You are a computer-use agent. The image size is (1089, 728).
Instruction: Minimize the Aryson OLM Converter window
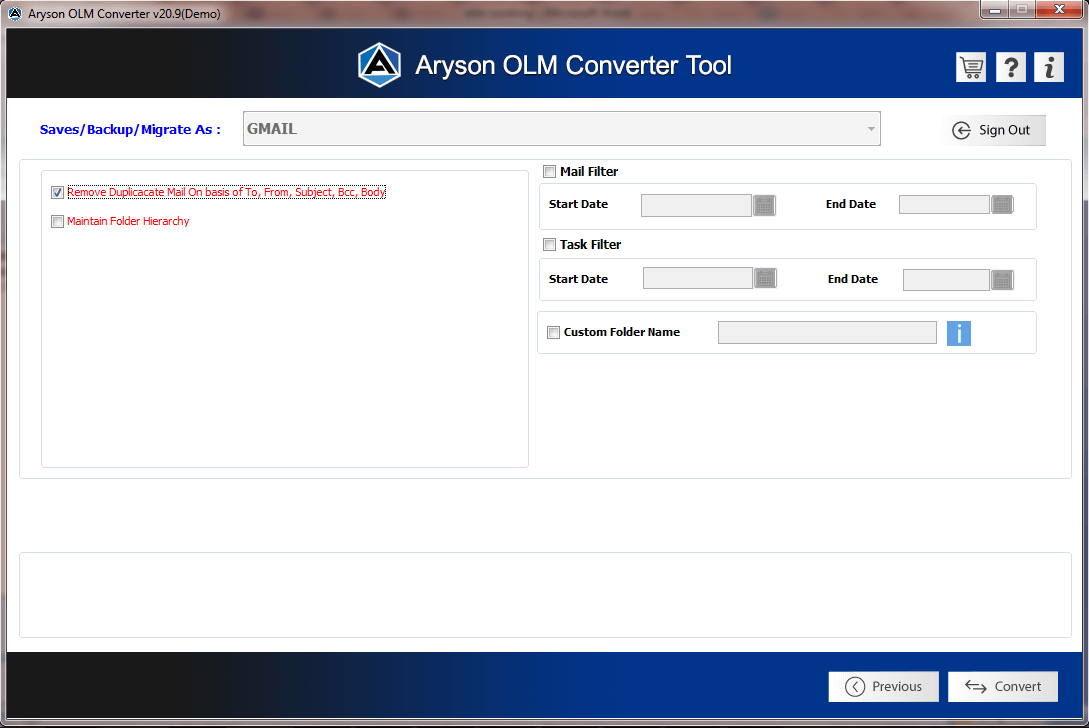995,10
